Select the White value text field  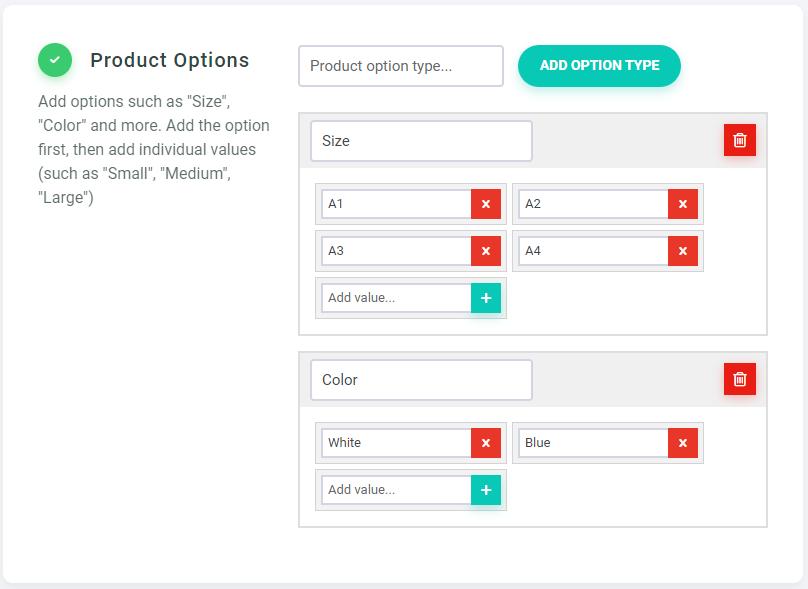tap(396, 443)
